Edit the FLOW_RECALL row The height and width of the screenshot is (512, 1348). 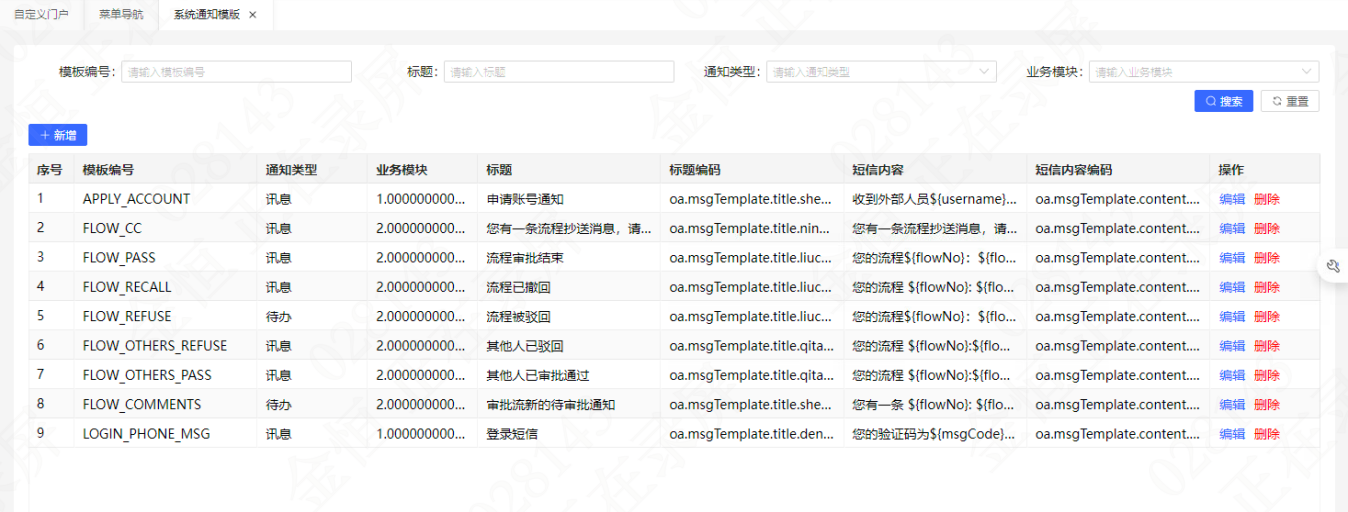[1232, 287]
